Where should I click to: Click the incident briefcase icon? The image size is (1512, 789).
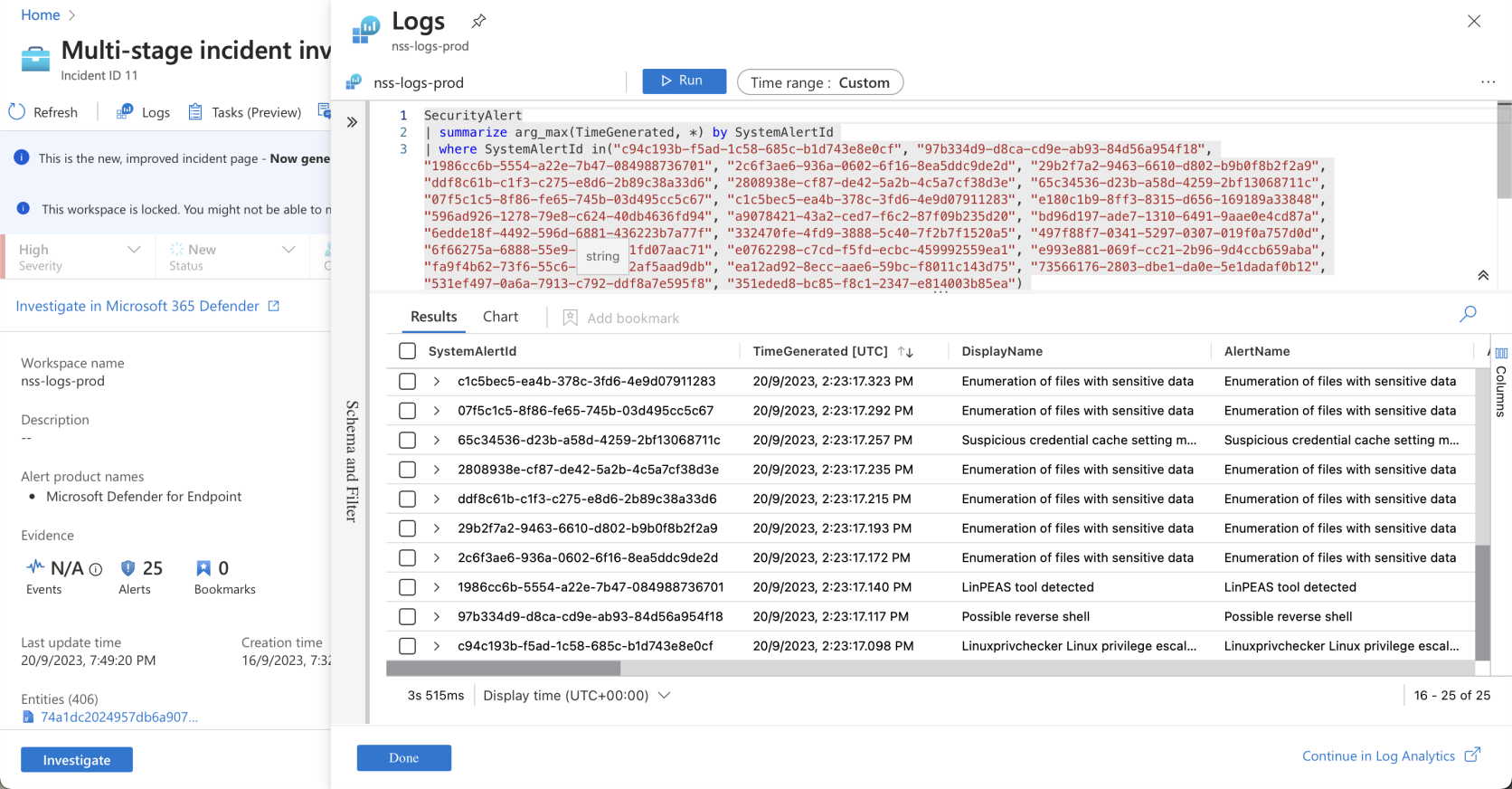click(35, 59)
